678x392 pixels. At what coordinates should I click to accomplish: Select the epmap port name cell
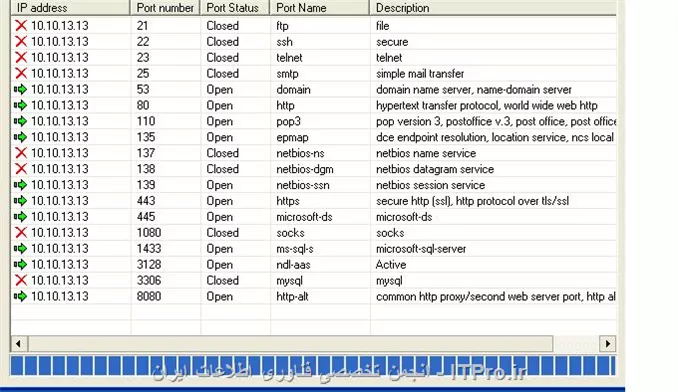click(x=292, y=137)
